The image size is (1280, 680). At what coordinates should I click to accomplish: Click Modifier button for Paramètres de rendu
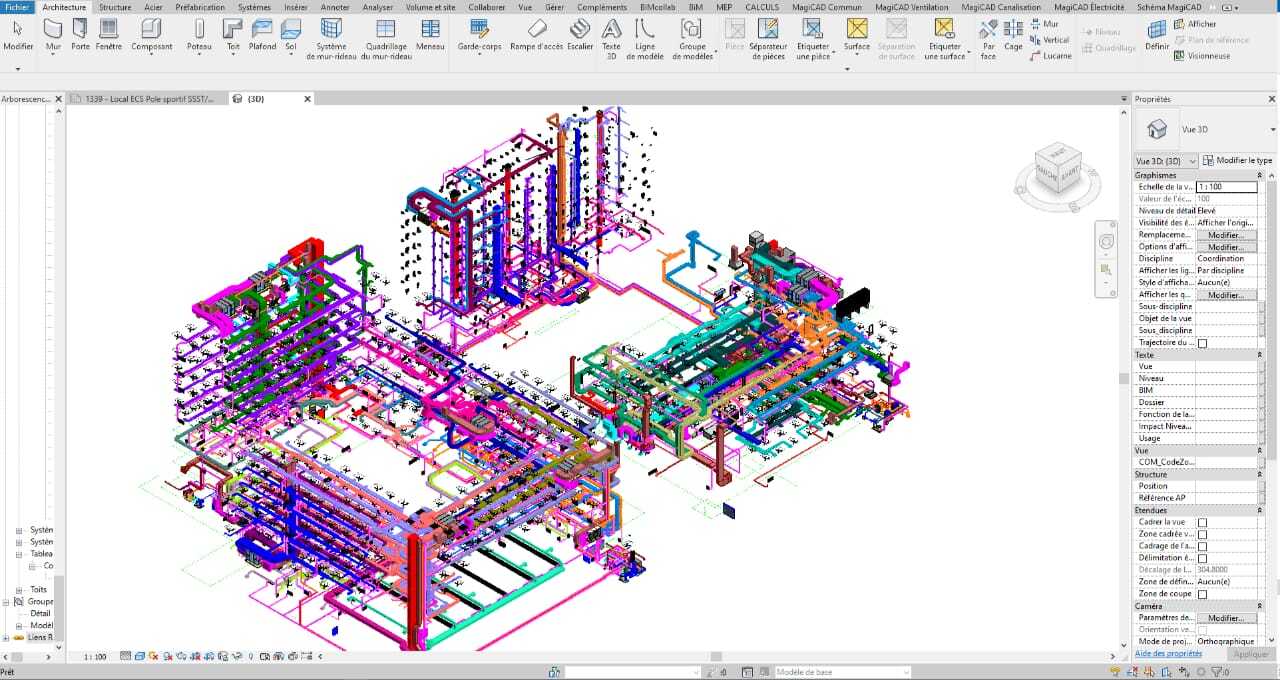click(x=1225, y=618)
